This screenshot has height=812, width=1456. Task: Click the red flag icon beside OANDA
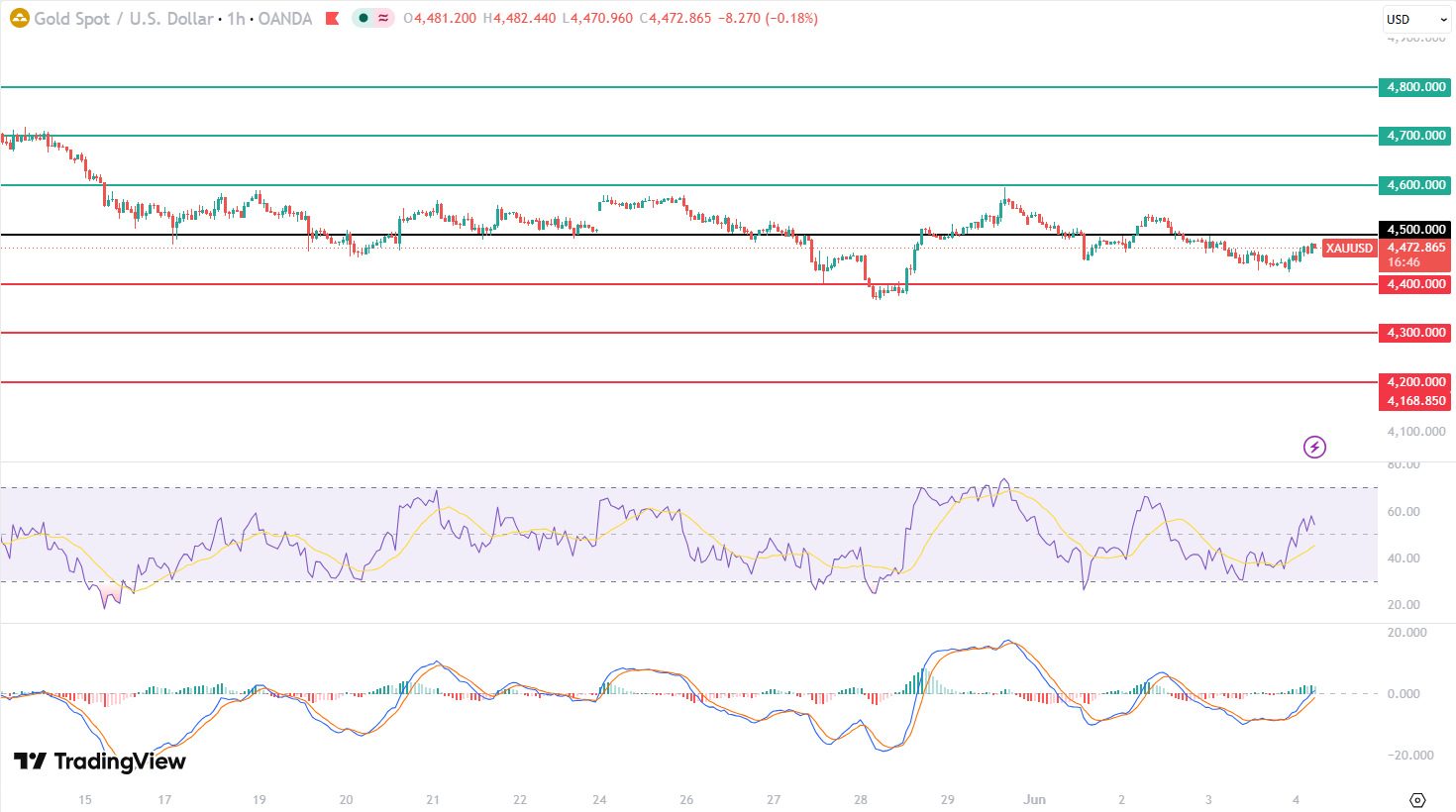coord(333,18)
